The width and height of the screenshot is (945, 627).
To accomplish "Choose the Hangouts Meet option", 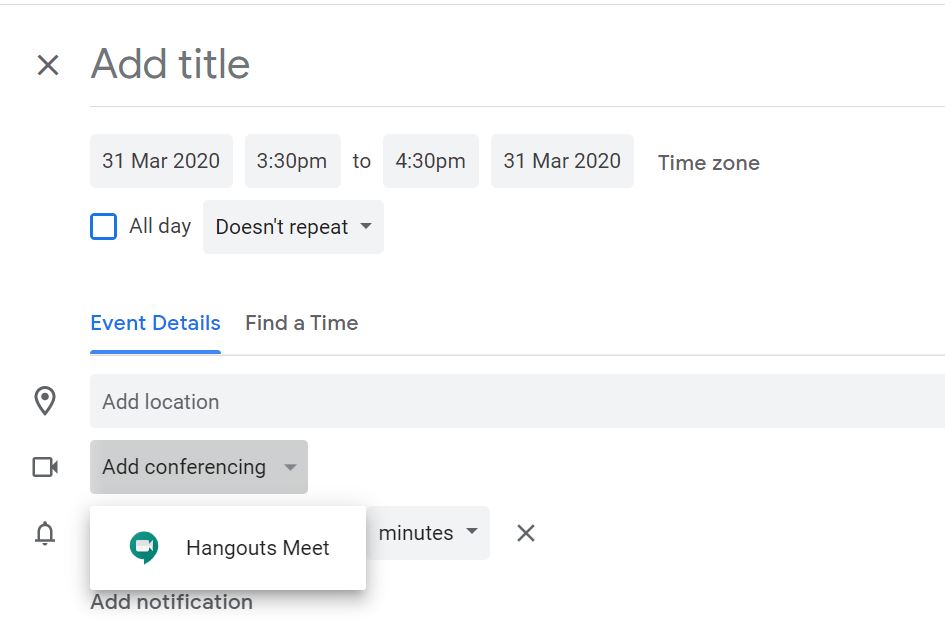I will (228, 548).
